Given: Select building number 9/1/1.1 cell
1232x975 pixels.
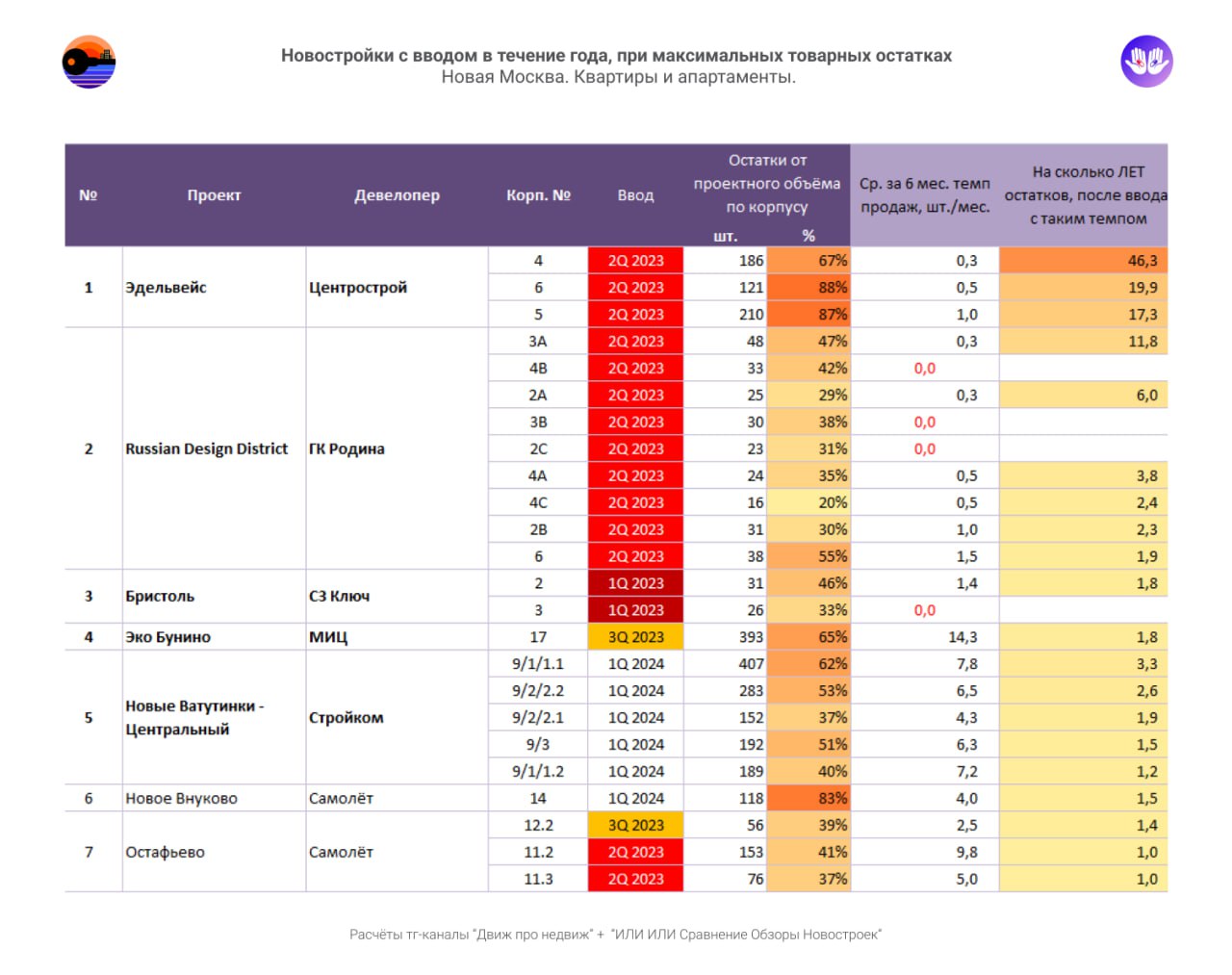Looking at the screenshot, I should [538, 664].
